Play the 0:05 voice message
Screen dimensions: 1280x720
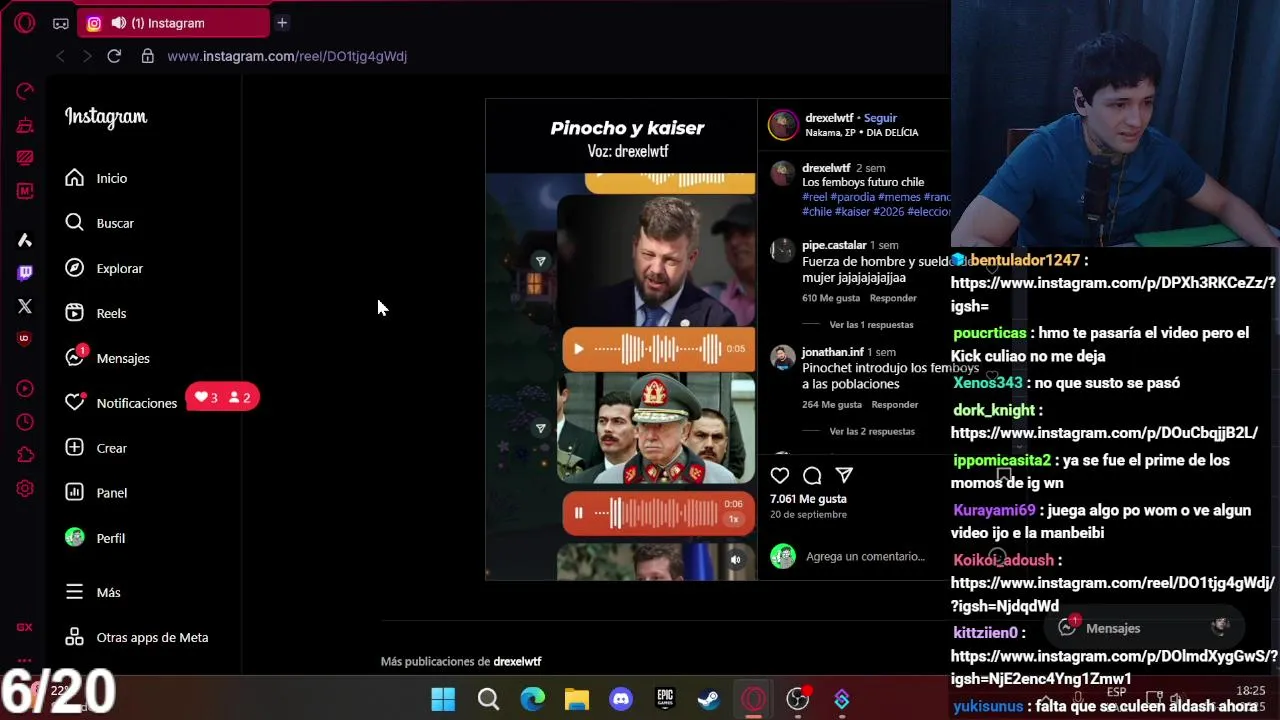[578, 349]
